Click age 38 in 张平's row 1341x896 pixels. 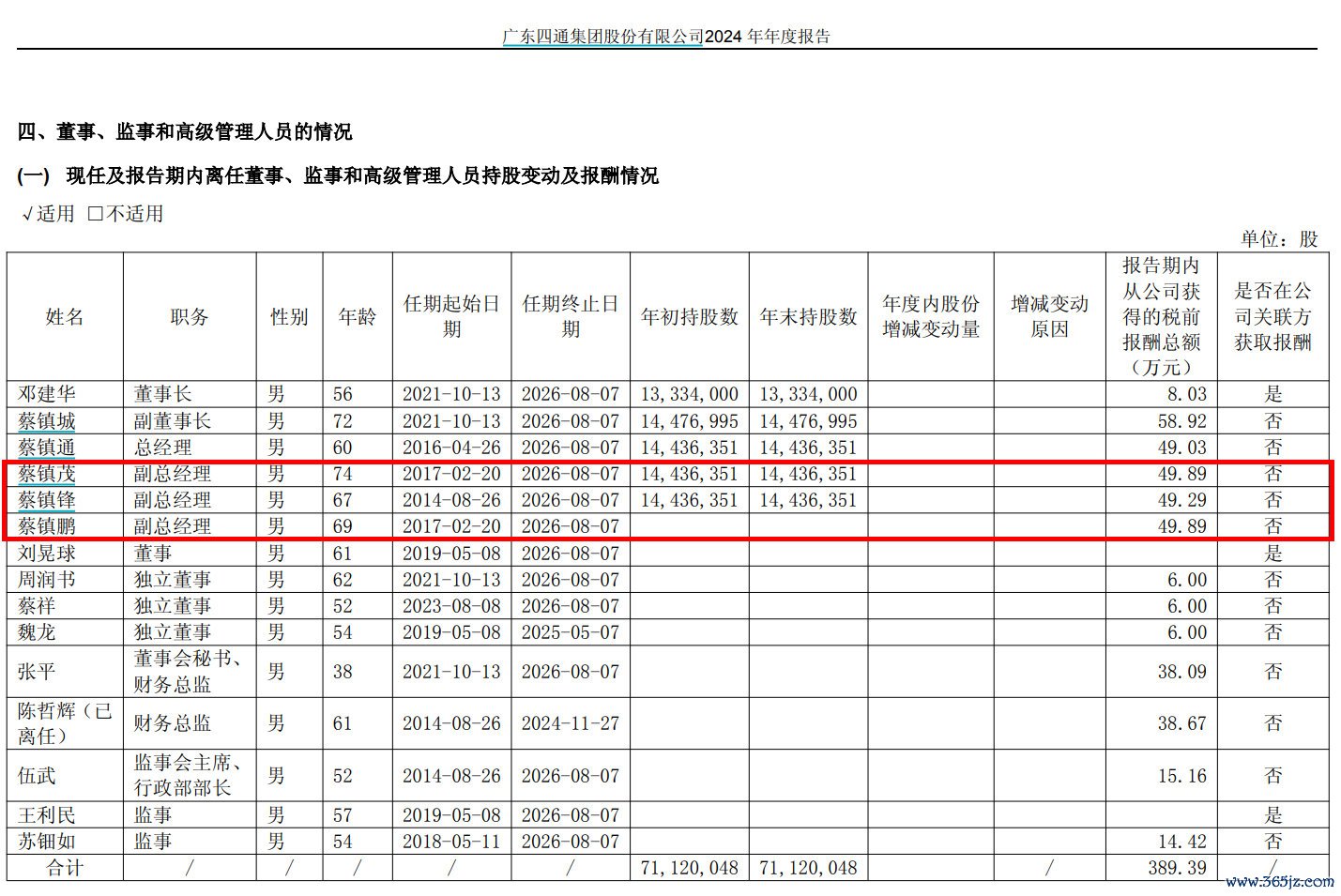pos(343,672)
